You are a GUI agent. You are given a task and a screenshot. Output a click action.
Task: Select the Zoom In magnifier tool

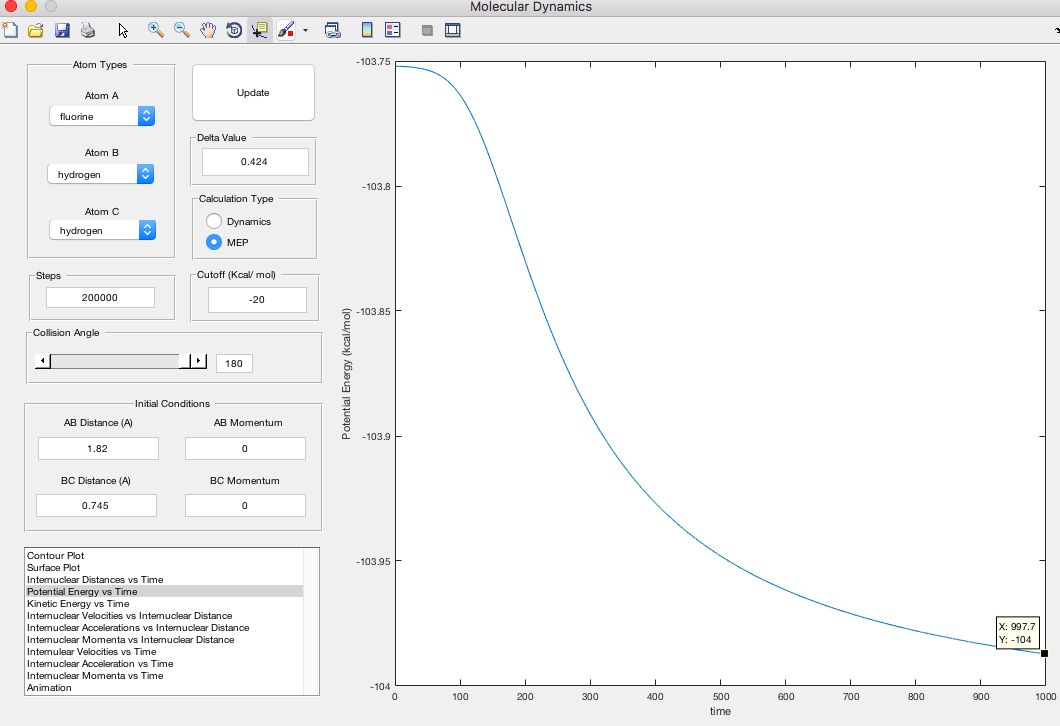[x=156, y=30]
